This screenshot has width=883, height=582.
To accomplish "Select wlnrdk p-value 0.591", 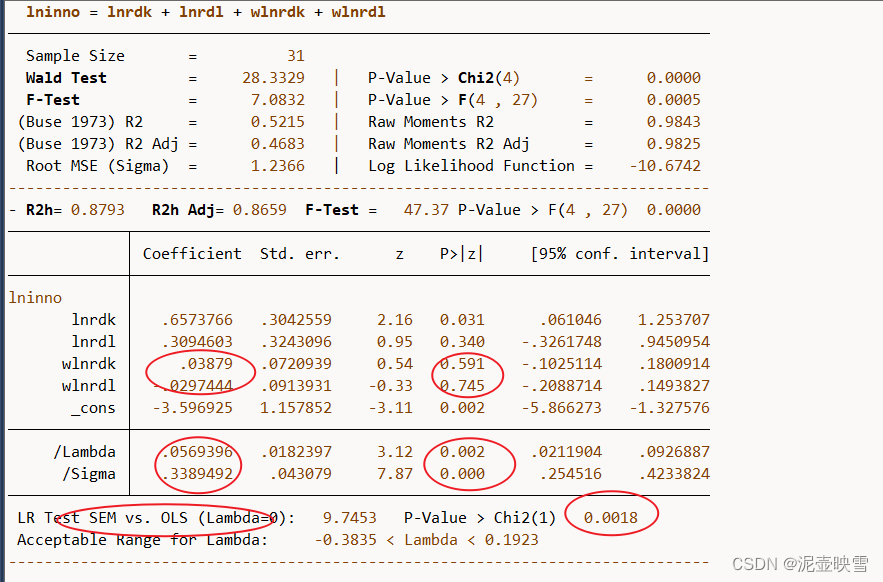I will (x=462, y=363).
